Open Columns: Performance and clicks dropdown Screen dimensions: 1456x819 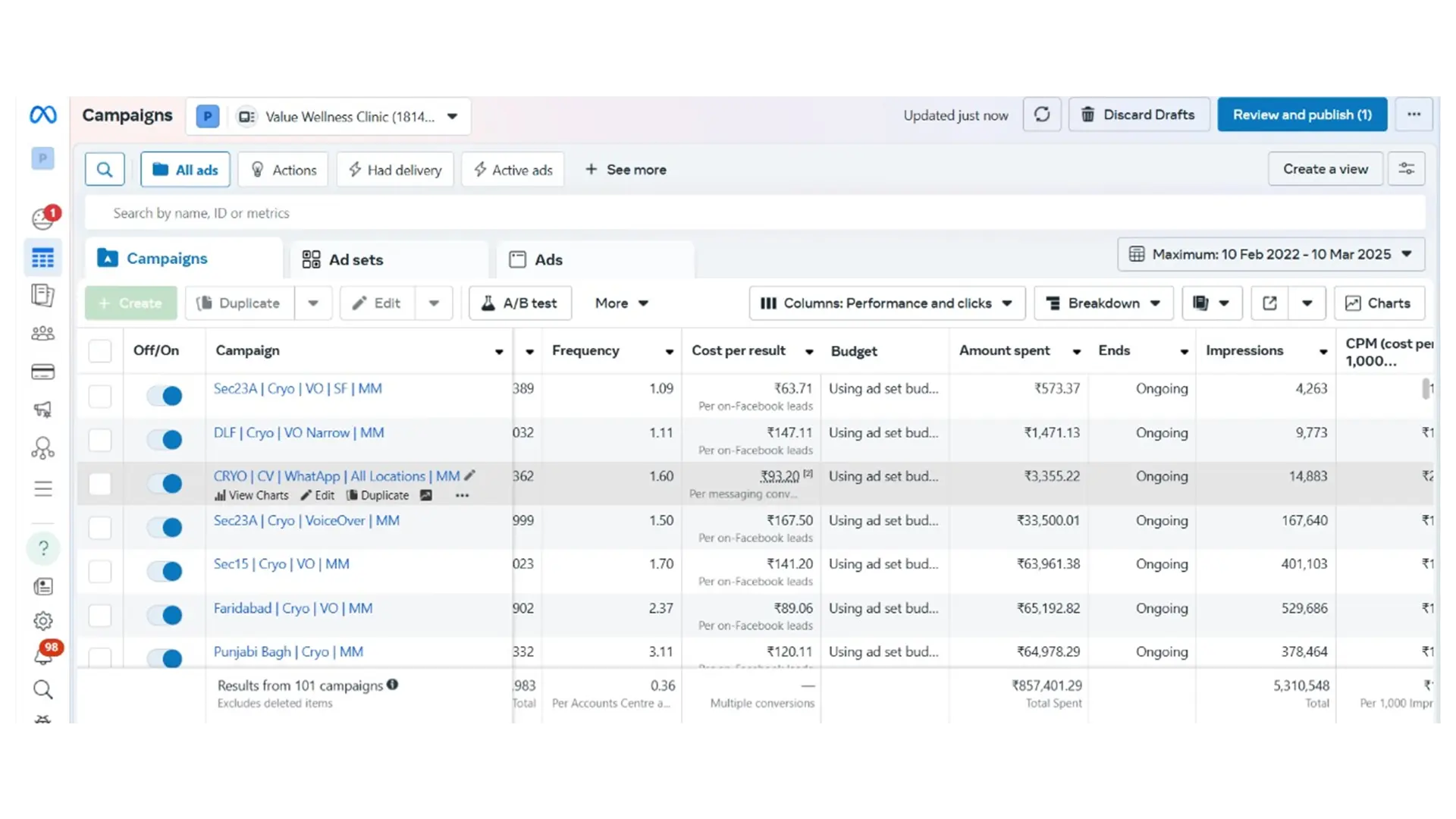[887, 303]
